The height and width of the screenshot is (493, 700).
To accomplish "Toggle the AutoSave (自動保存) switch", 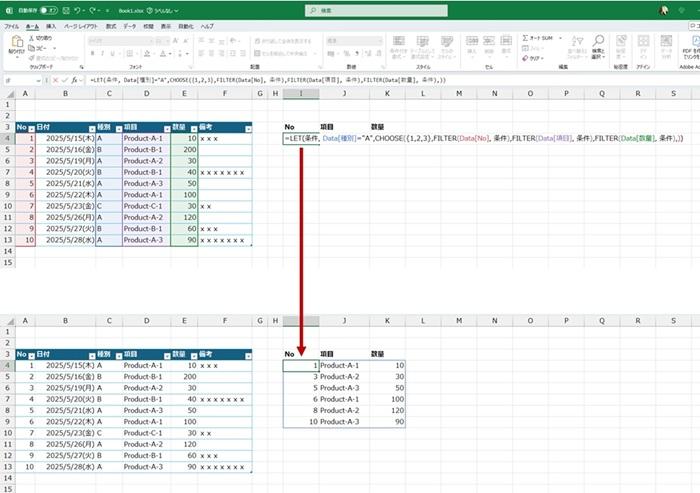I will pos(46,10).
